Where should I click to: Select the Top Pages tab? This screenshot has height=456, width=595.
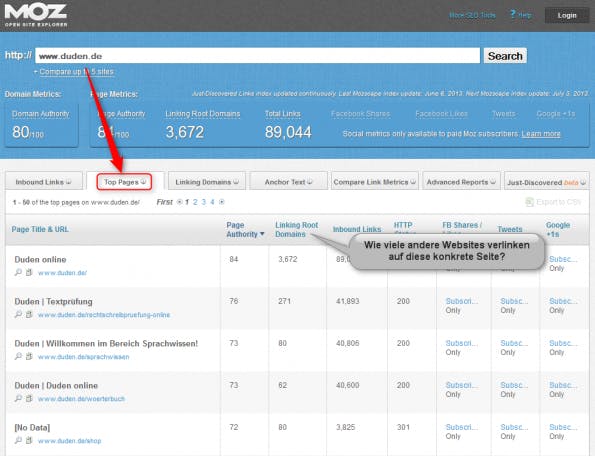[x=124, y=182]
